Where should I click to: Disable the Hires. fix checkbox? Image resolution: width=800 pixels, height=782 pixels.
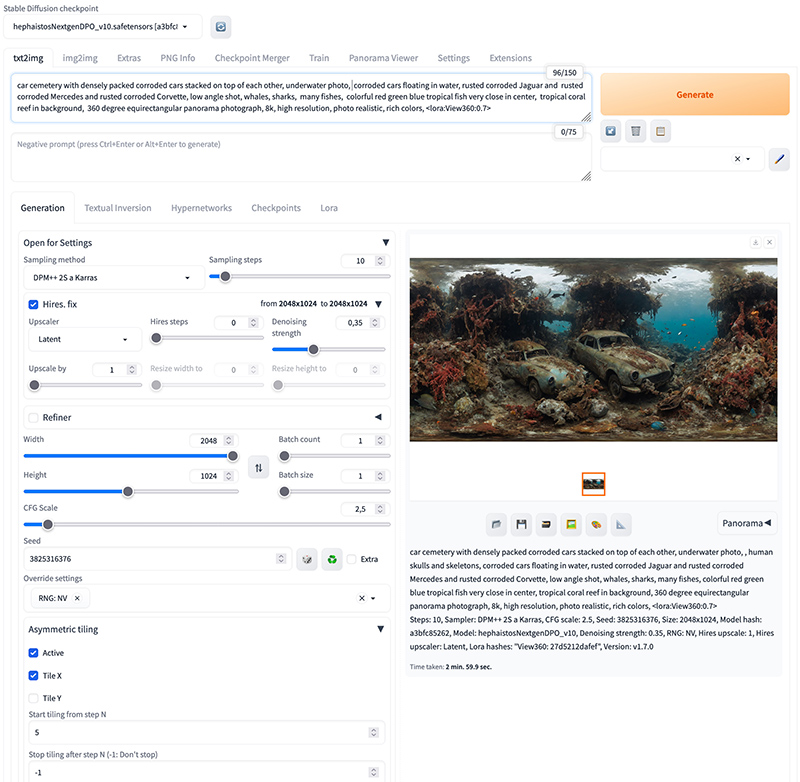point(33,303)
